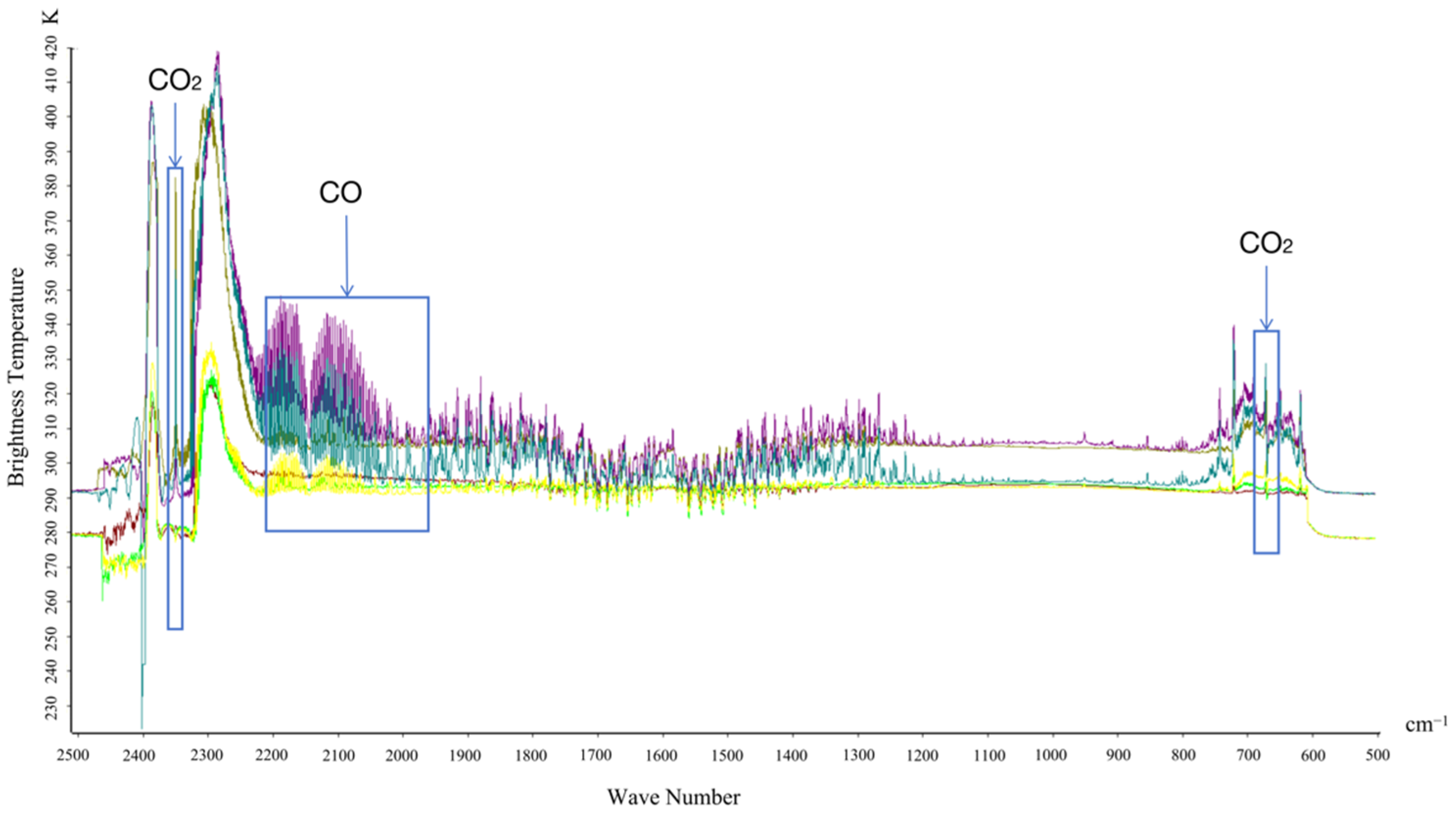Click the 340 y-axis tick label

(51, 325)
